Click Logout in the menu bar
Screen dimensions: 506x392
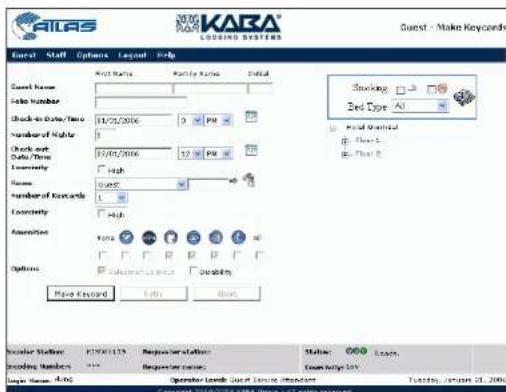point(132,55)
